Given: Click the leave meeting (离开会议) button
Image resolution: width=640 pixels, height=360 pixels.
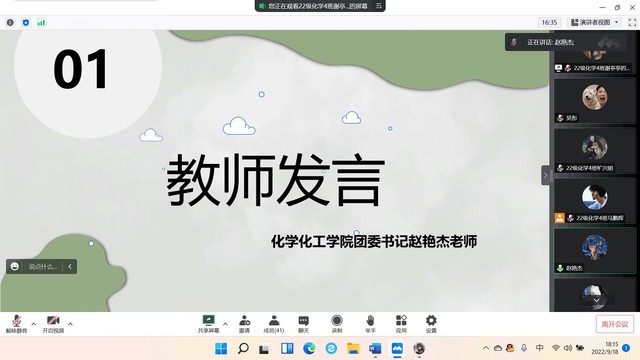Looking at the screenshot, I should point(615,324).
